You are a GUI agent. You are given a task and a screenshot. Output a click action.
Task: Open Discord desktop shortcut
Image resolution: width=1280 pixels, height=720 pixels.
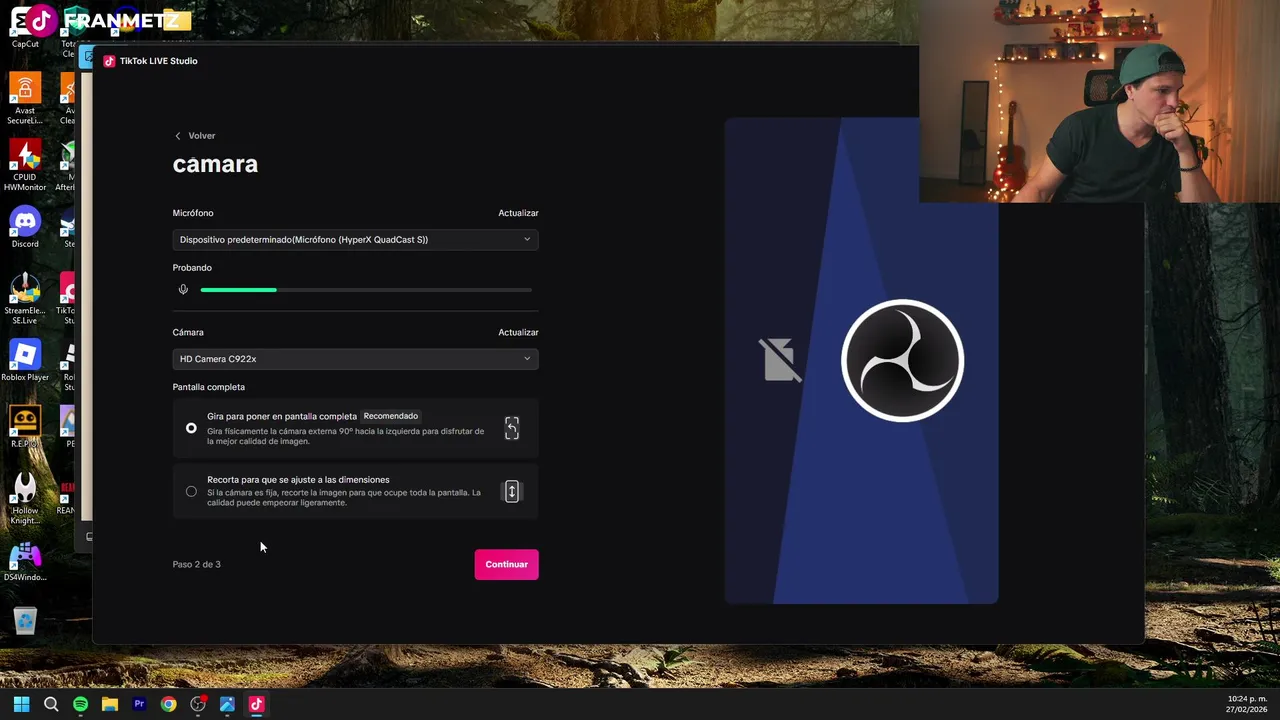tap(25, 227)
